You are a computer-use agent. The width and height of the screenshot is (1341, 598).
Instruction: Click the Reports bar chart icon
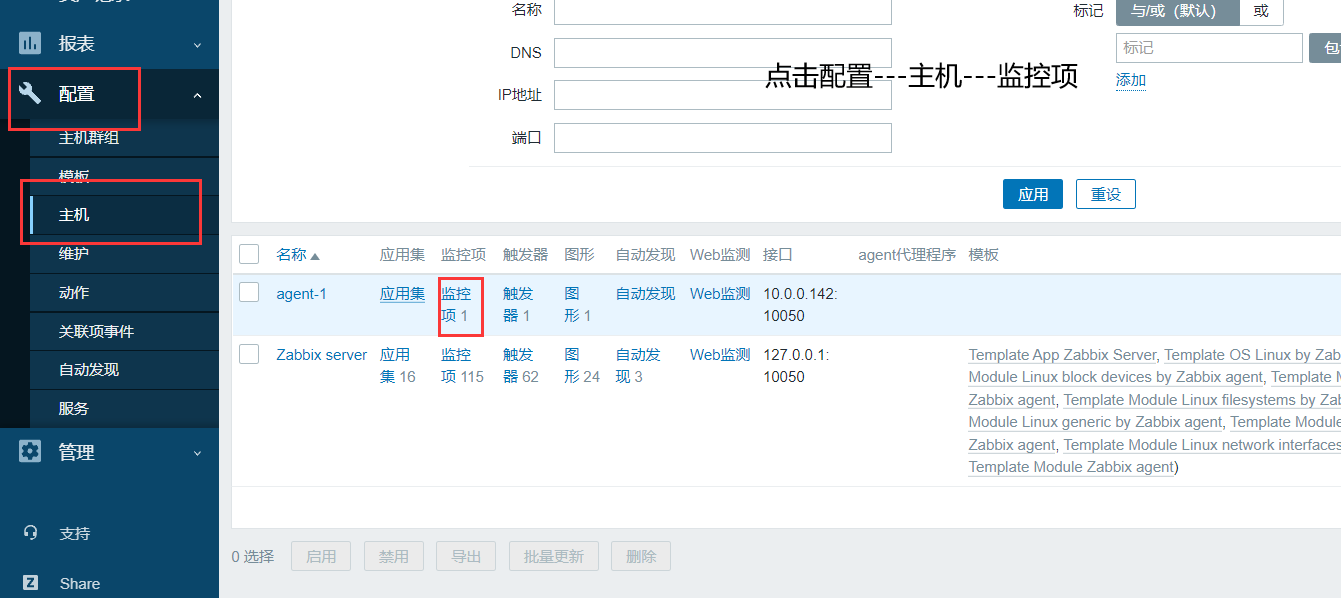(x=30, y=43)
